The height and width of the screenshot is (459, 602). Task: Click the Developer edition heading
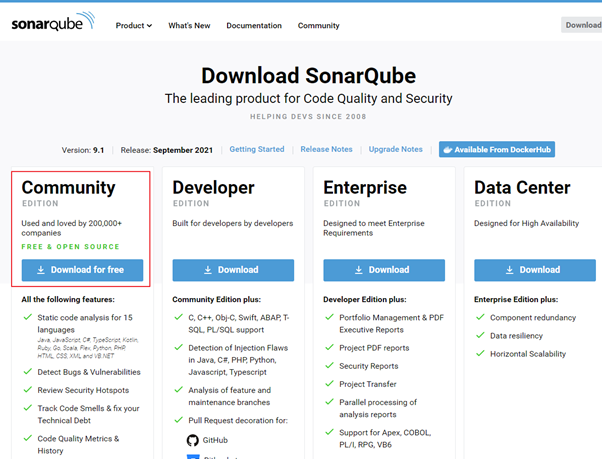pyautogui.click(x=213, y=188)
